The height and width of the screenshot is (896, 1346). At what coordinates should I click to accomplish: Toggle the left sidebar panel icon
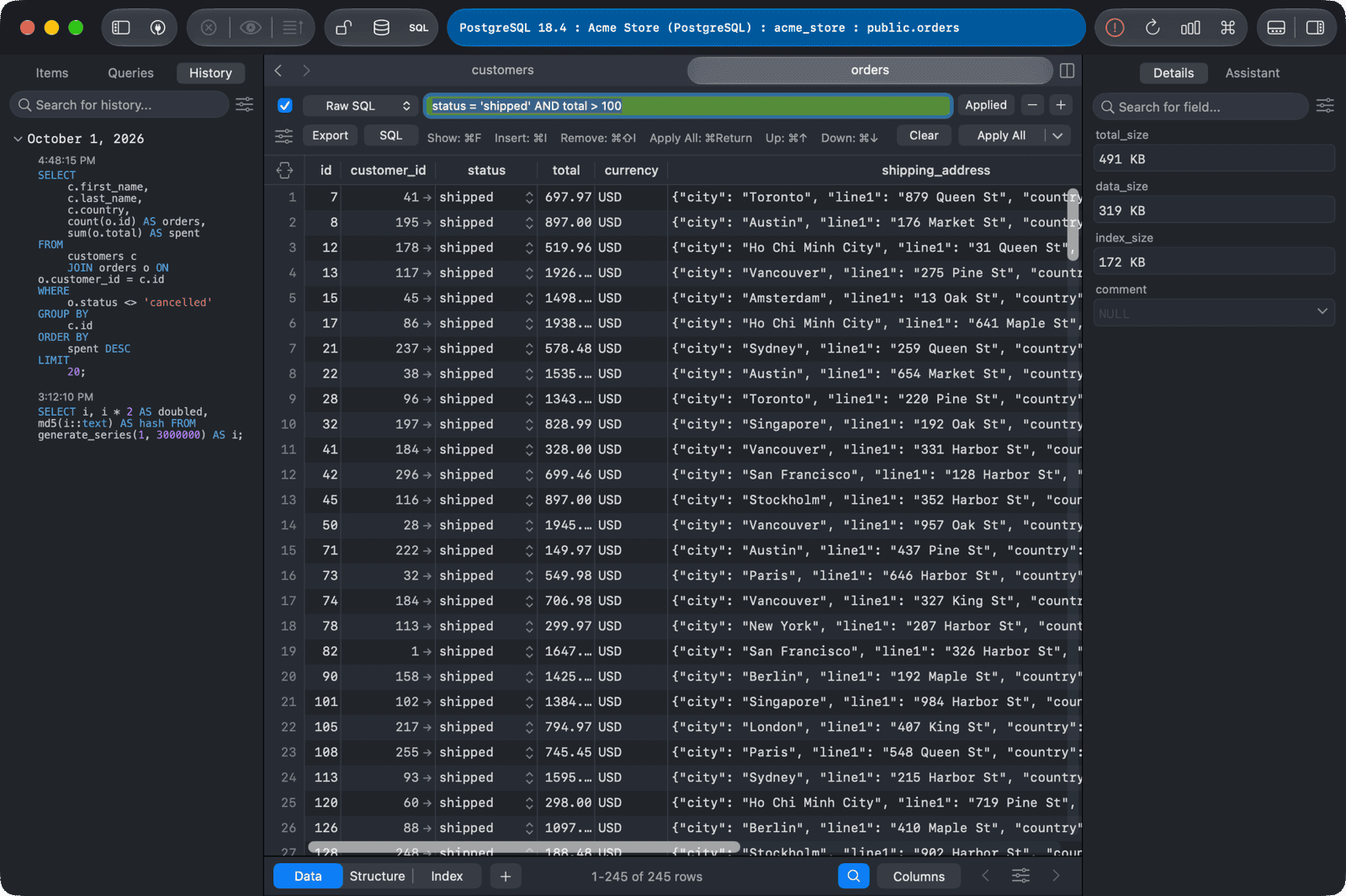coord(121,28)
